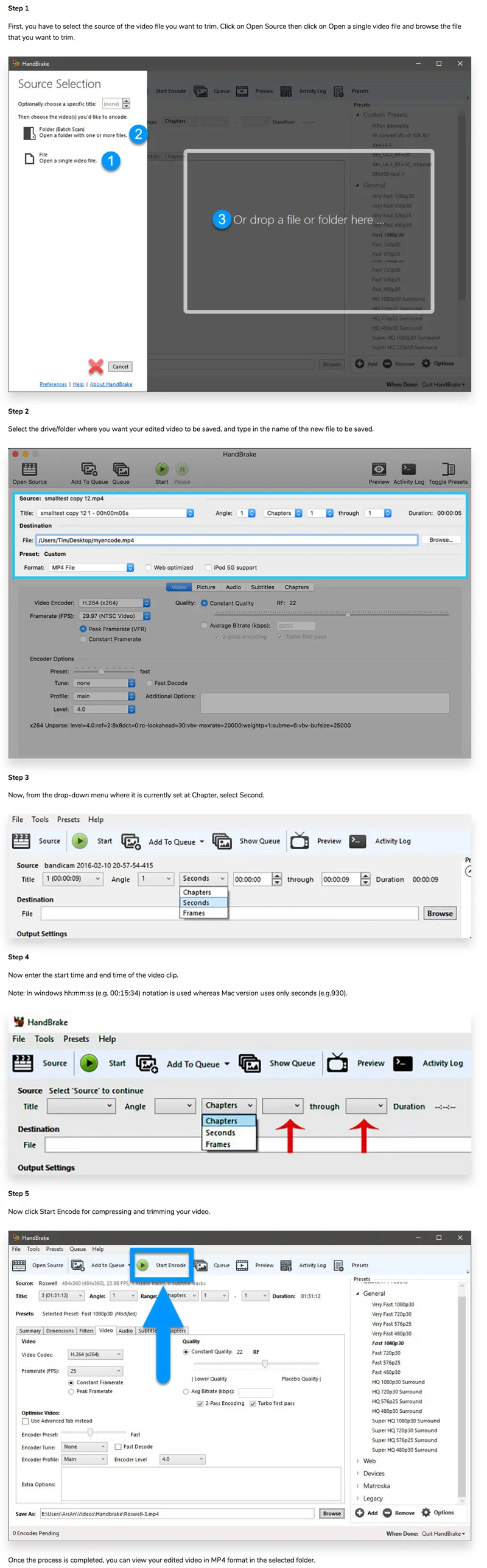Click the File path field containing myencode.mp4
Image resolution: width=487 pixels, height=1568 pixels.
tap(227, 540)
